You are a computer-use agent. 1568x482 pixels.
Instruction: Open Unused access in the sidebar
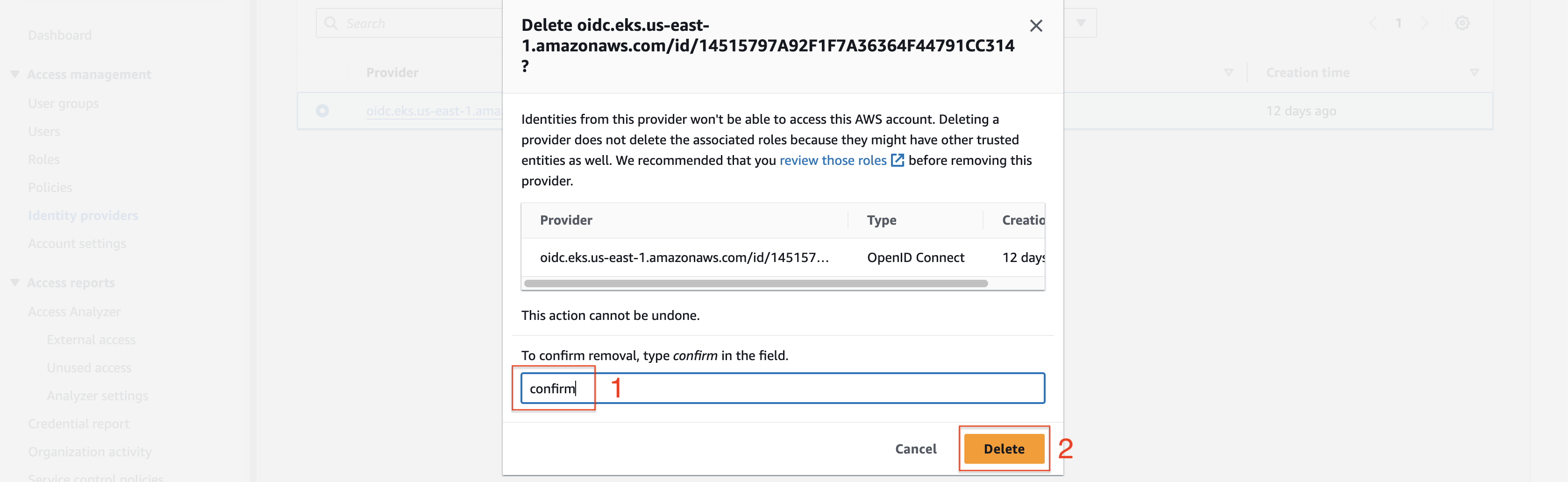click(x=89, y=368)
